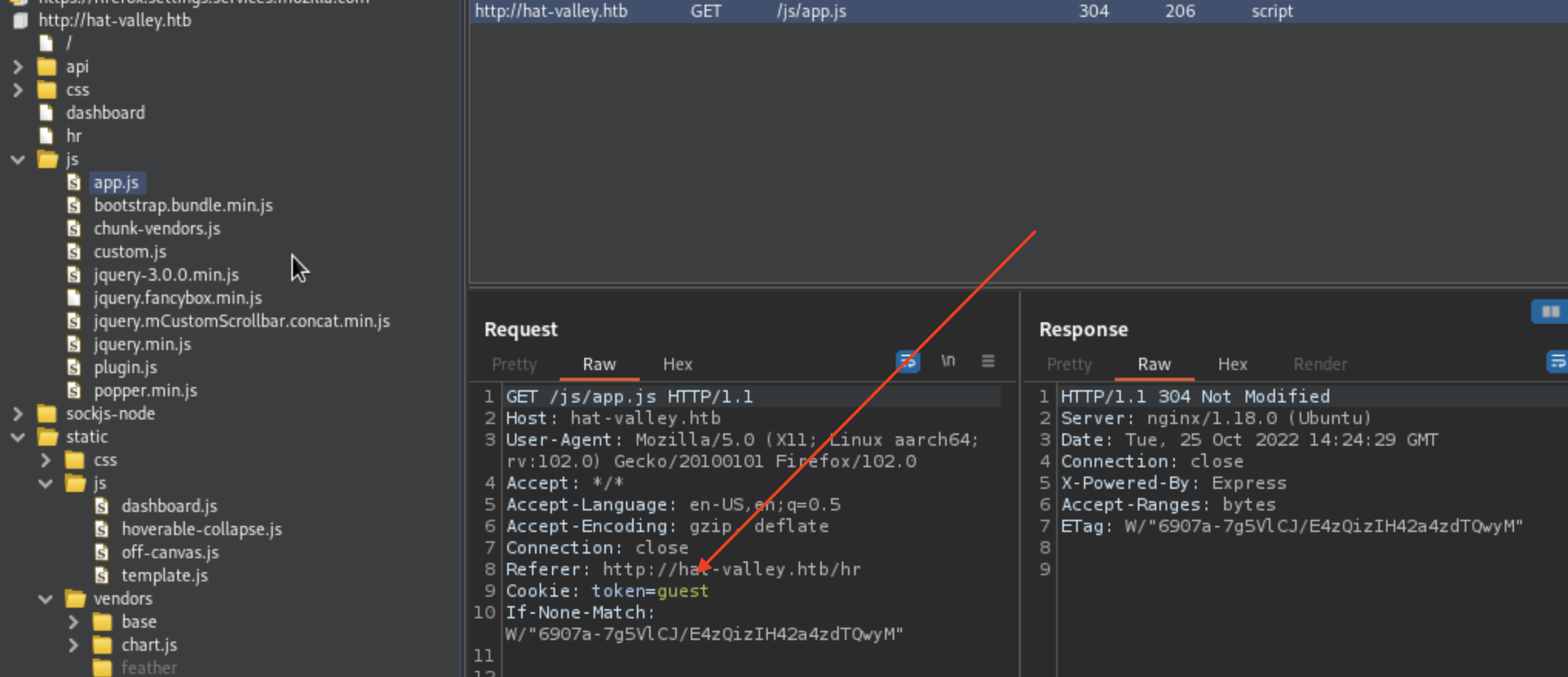Click the app.js script file icon
Viewport: 1568px width, 677px height.
click(x=74, y=182)
